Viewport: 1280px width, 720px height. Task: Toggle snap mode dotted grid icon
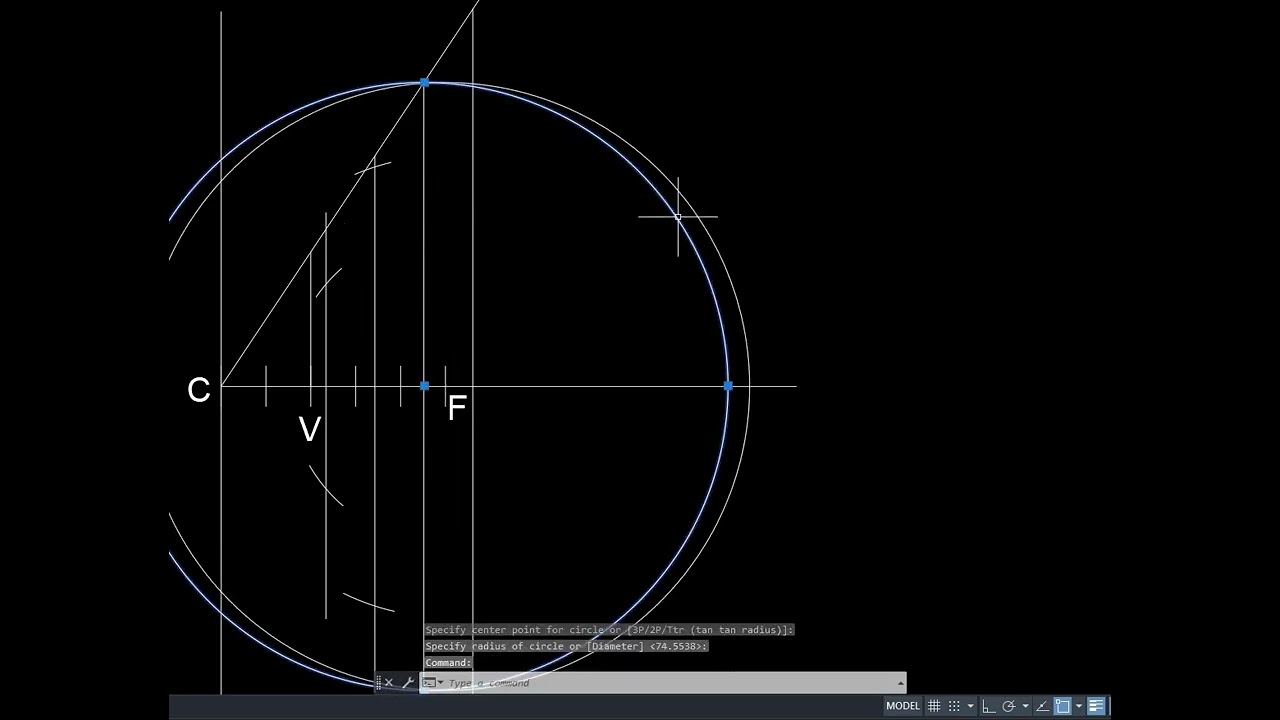pyautogui.click(x=954, y=706)
